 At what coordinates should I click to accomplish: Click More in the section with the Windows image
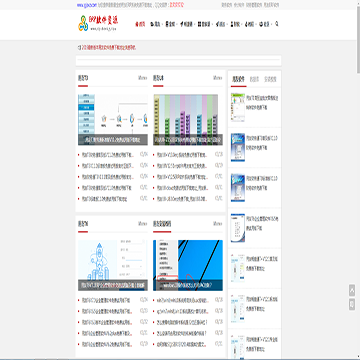click(x=218, y=224)
